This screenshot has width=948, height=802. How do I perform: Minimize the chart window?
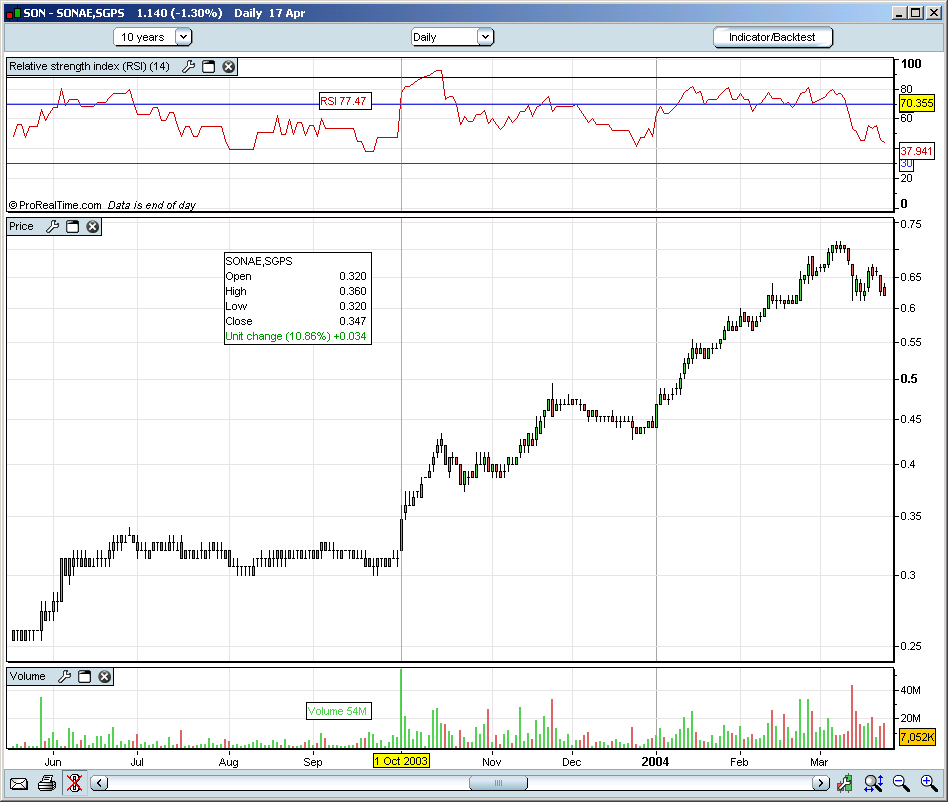coord(900,13)
